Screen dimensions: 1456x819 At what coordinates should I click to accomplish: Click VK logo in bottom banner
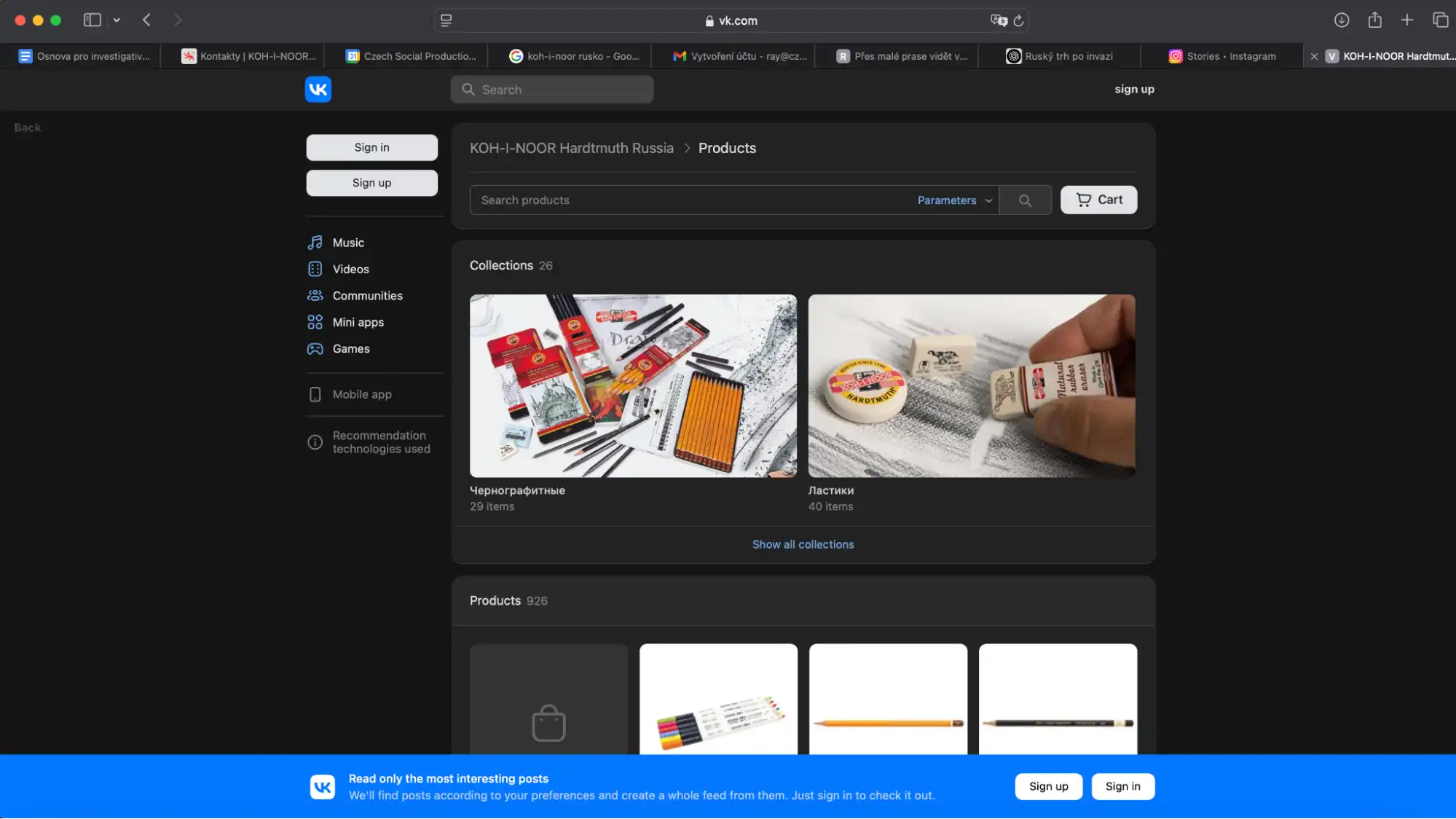322,787
